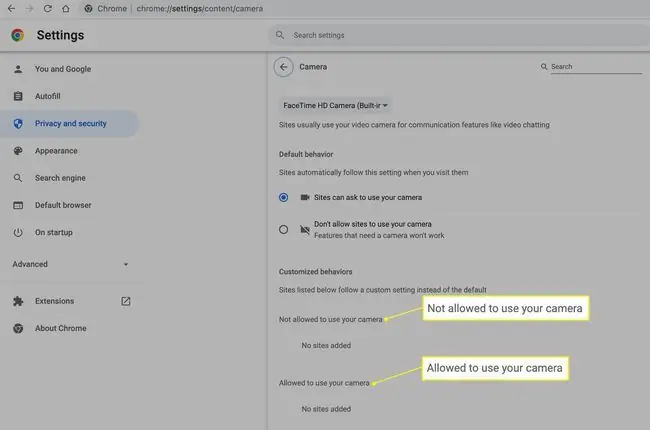Image resolution: width=650 pixels, height=430 pixels.
Task: Click the Chrome site info icon in the address bar
Action: (88, 9)
